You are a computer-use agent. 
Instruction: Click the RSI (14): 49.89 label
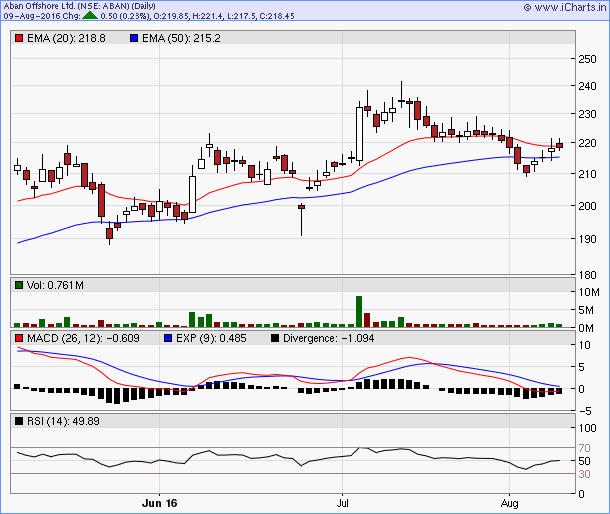coord(63,421)
